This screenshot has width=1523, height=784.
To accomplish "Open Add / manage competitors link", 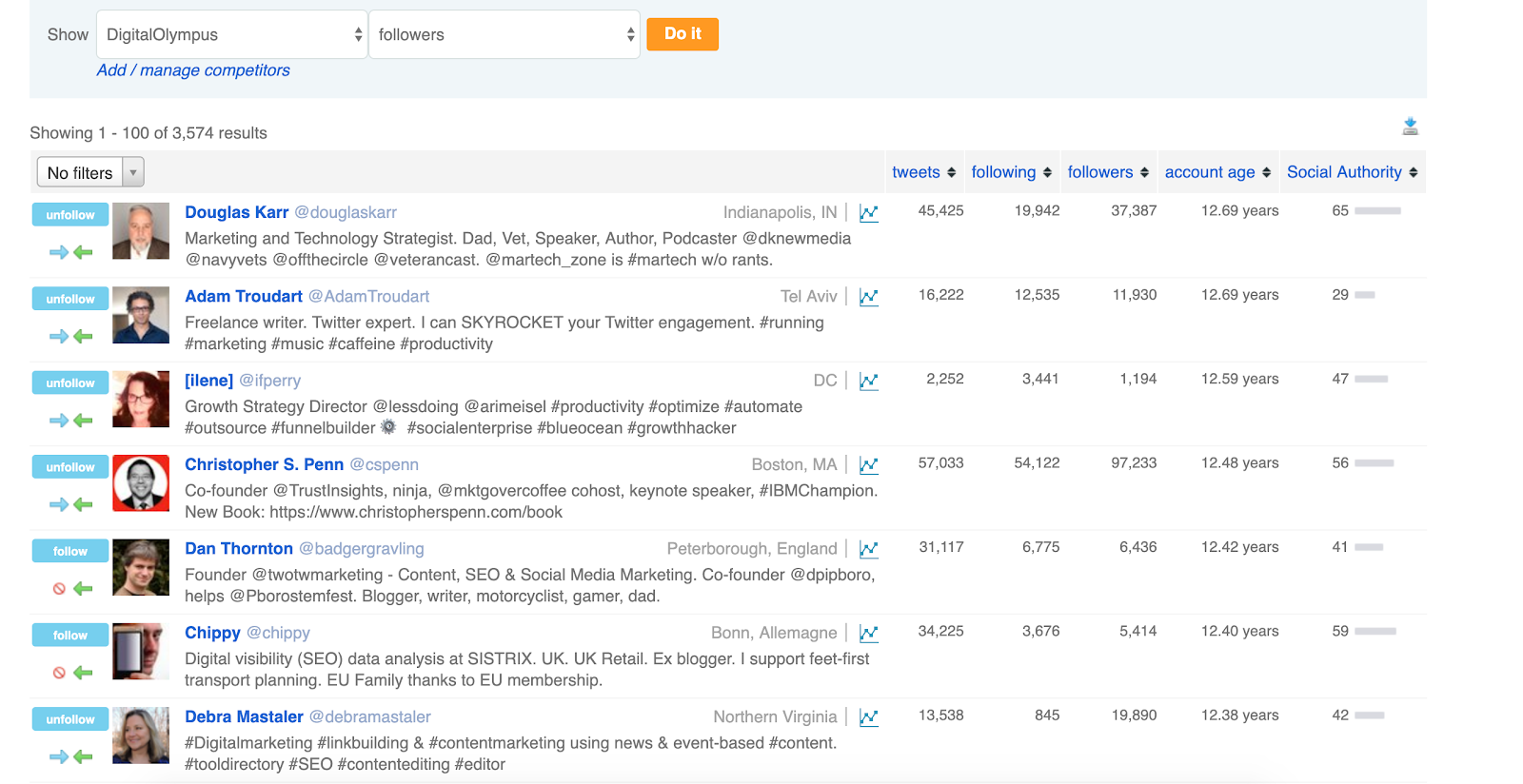I will click(193, 70).
